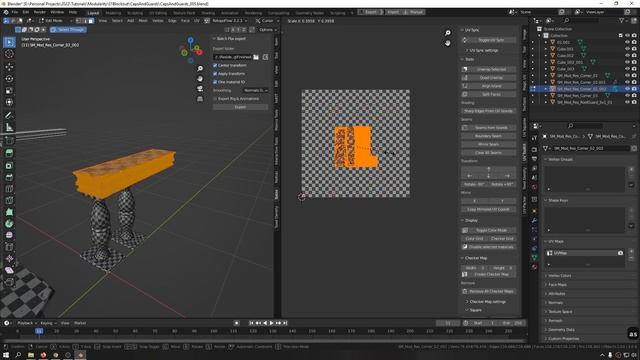The width and height of the screenshot is (640, 360).
Task: Select the Scale tool in 3D viewport
Action: tap(9, 90)
